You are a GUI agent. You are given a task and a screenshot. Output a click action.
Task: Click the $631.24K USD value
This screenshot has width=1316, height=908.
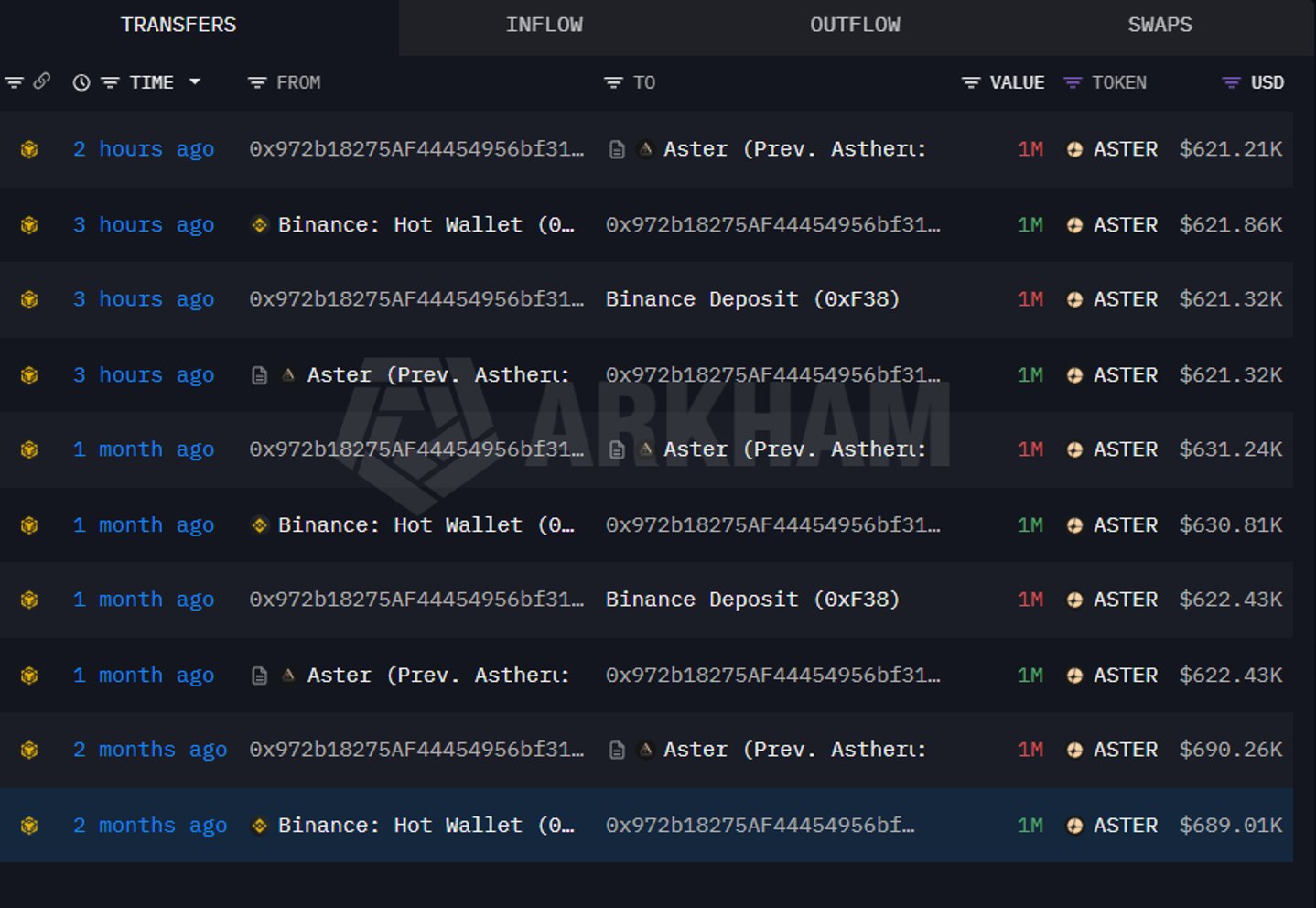[1231, 449]
